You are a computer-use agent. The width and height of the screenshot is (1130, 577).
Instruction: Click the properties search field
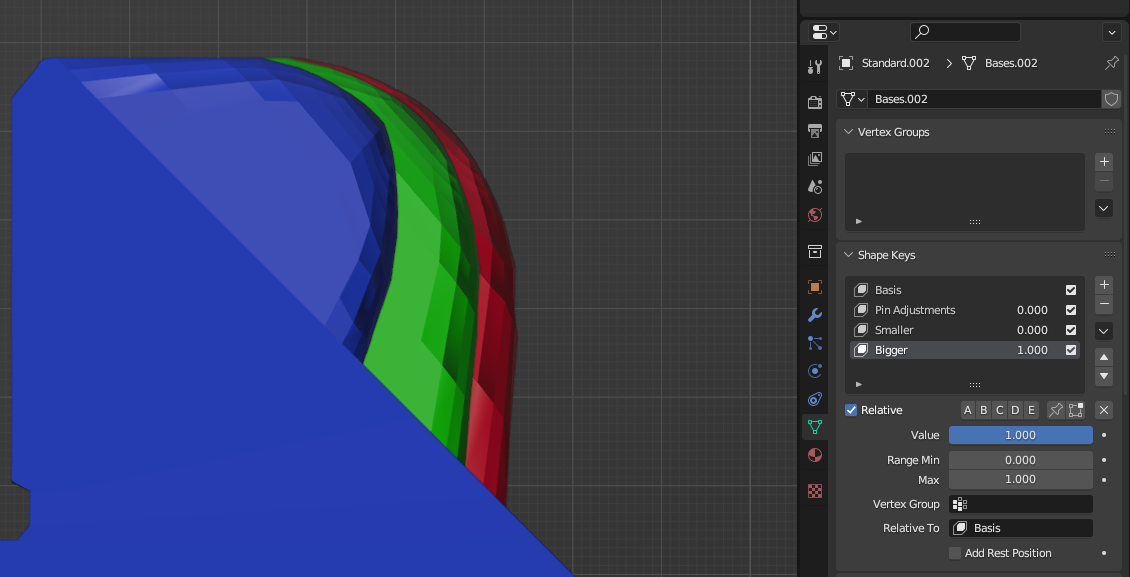tap(965, 32)
